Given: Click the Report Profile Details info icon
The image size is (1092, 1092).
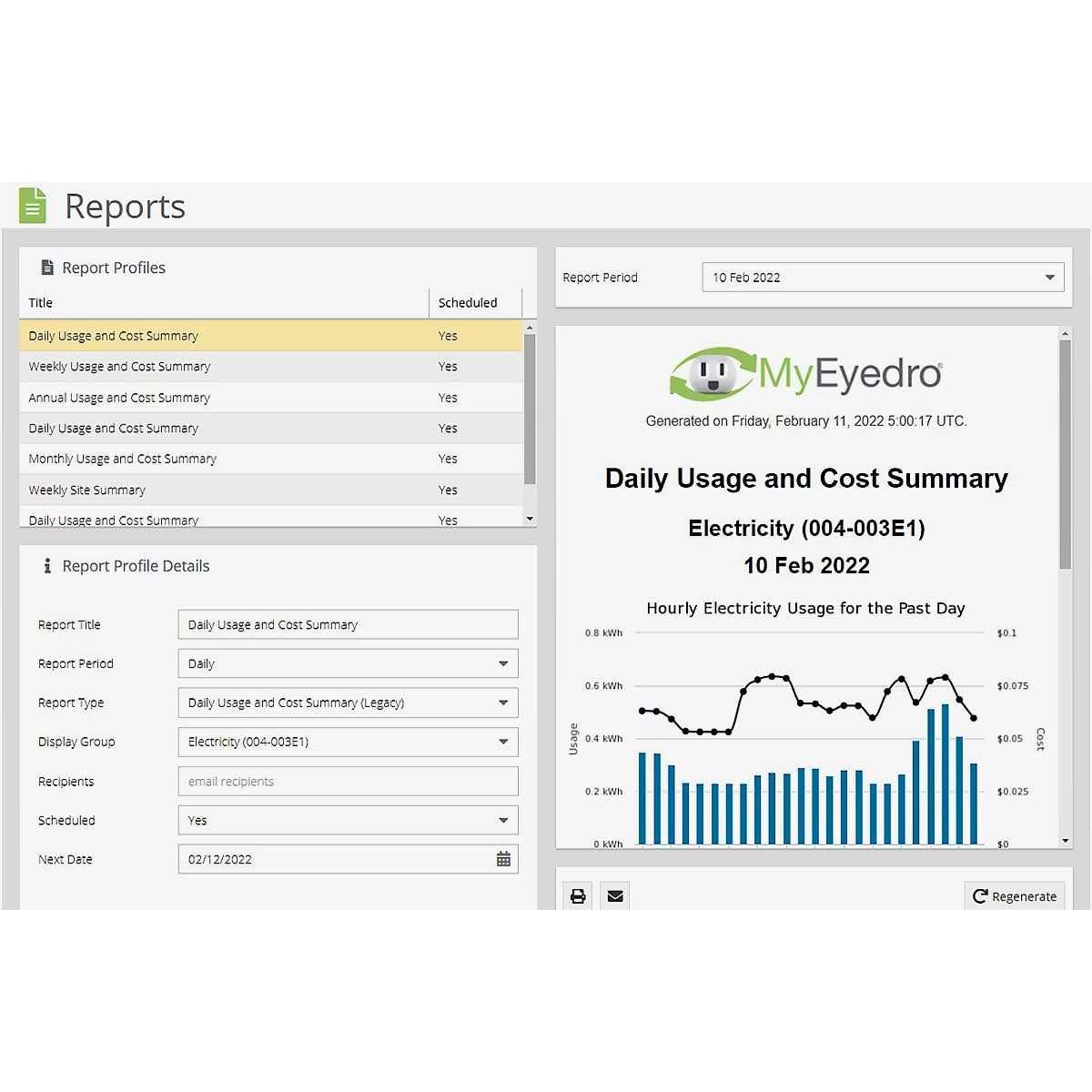Looking at the screenshot, I should (47, 566).
